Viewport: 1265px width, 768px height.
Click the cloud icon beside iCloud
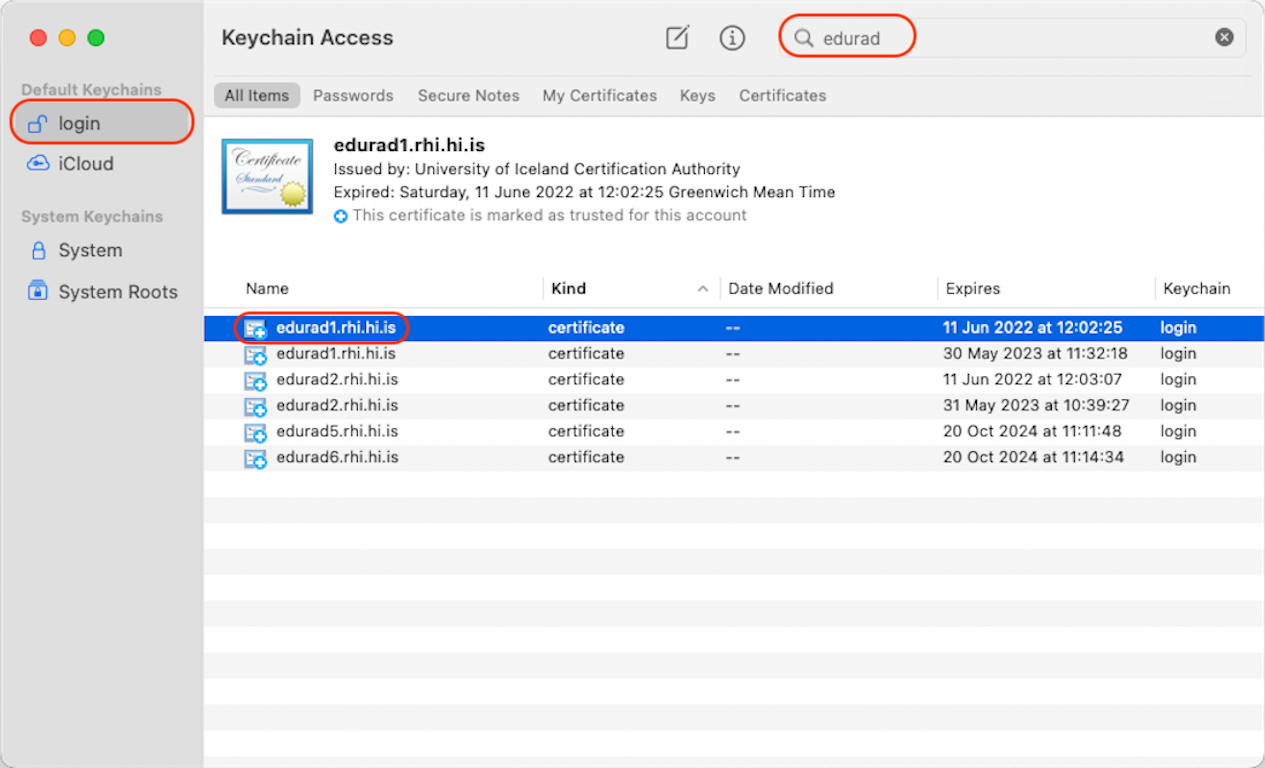point(38,163)
